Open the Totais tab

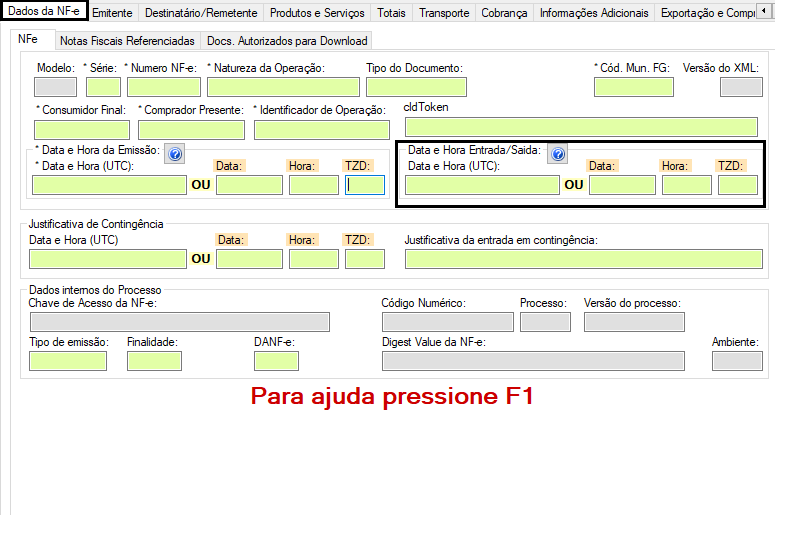coord(391,13)
